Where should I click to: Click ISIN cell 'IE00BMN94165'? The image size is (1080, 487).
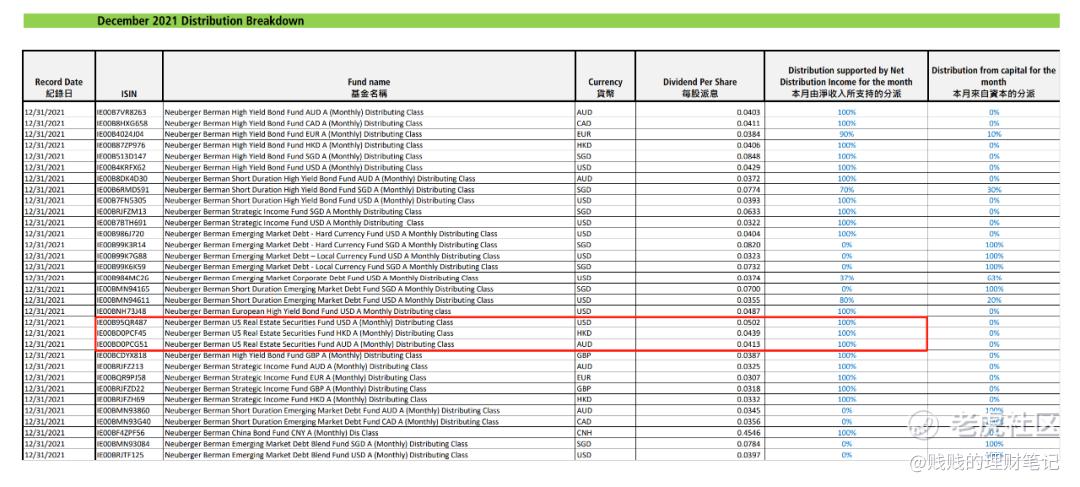click(123, 289)
